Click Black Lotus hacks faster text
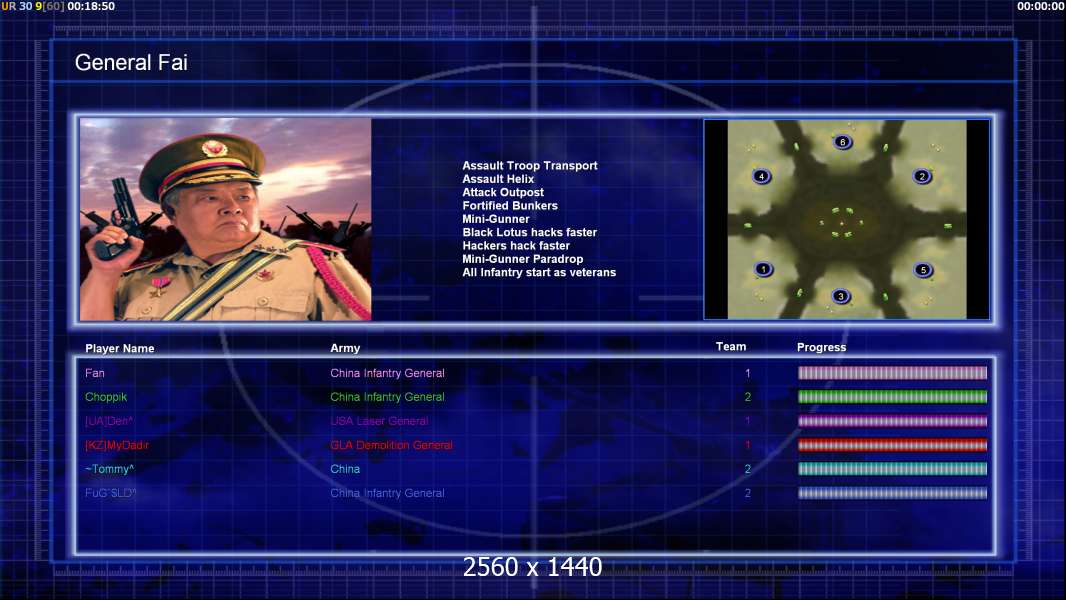 click(530, 232)
